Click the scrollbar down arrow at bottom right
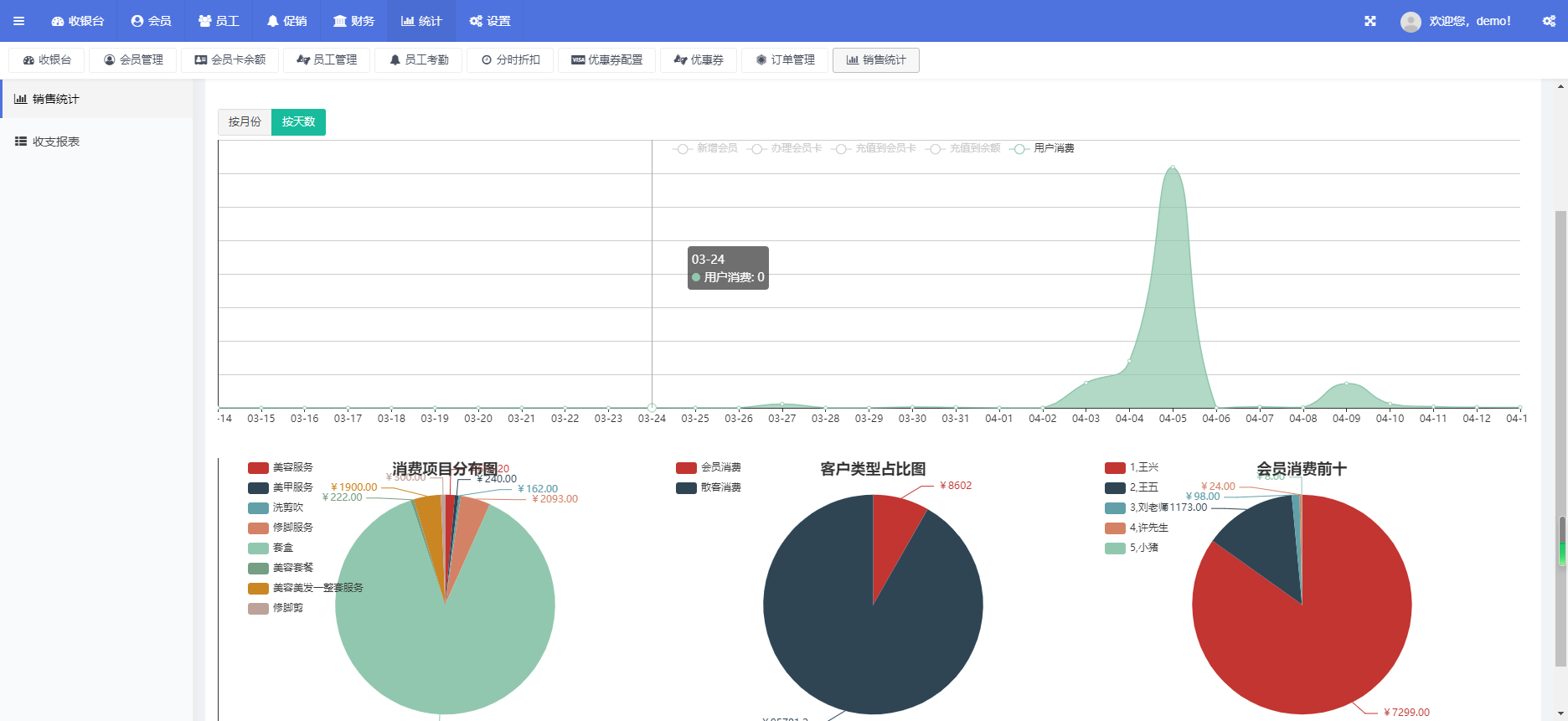The height and width of the screenshot is (721, 1568). tap(1560, 713)
